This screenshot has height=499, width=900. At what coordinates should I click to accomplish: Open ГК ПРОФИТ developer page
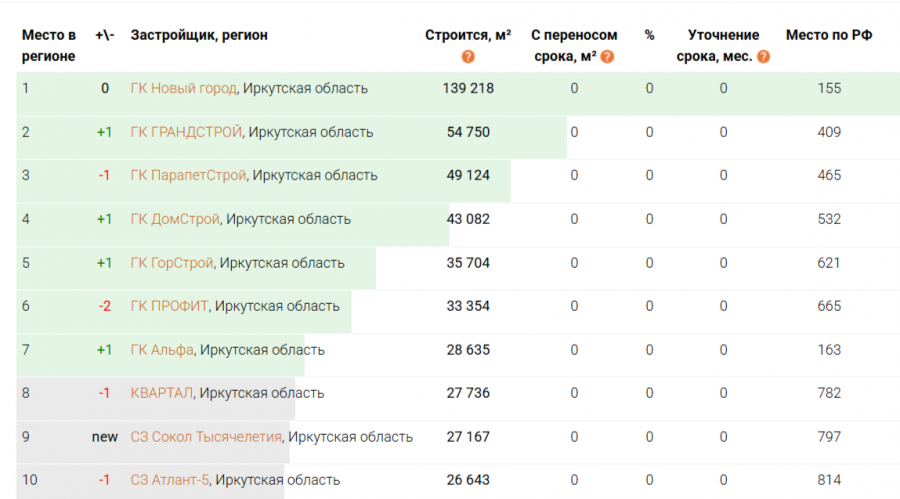tap(169, 306)
